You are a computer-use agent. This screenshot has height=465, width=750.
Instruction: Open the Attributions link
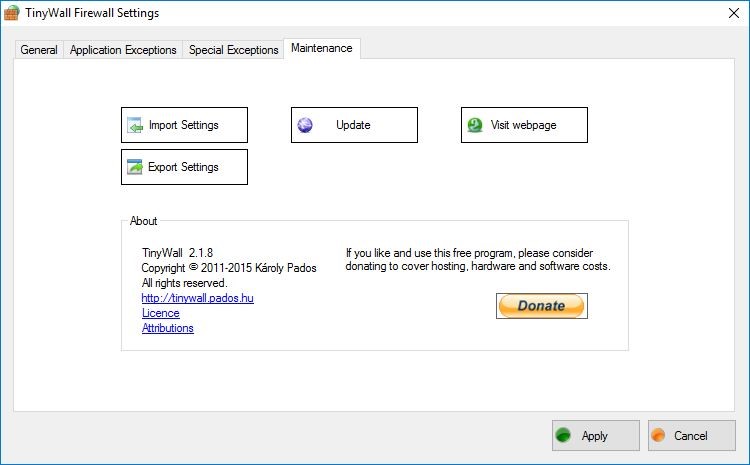167,328
